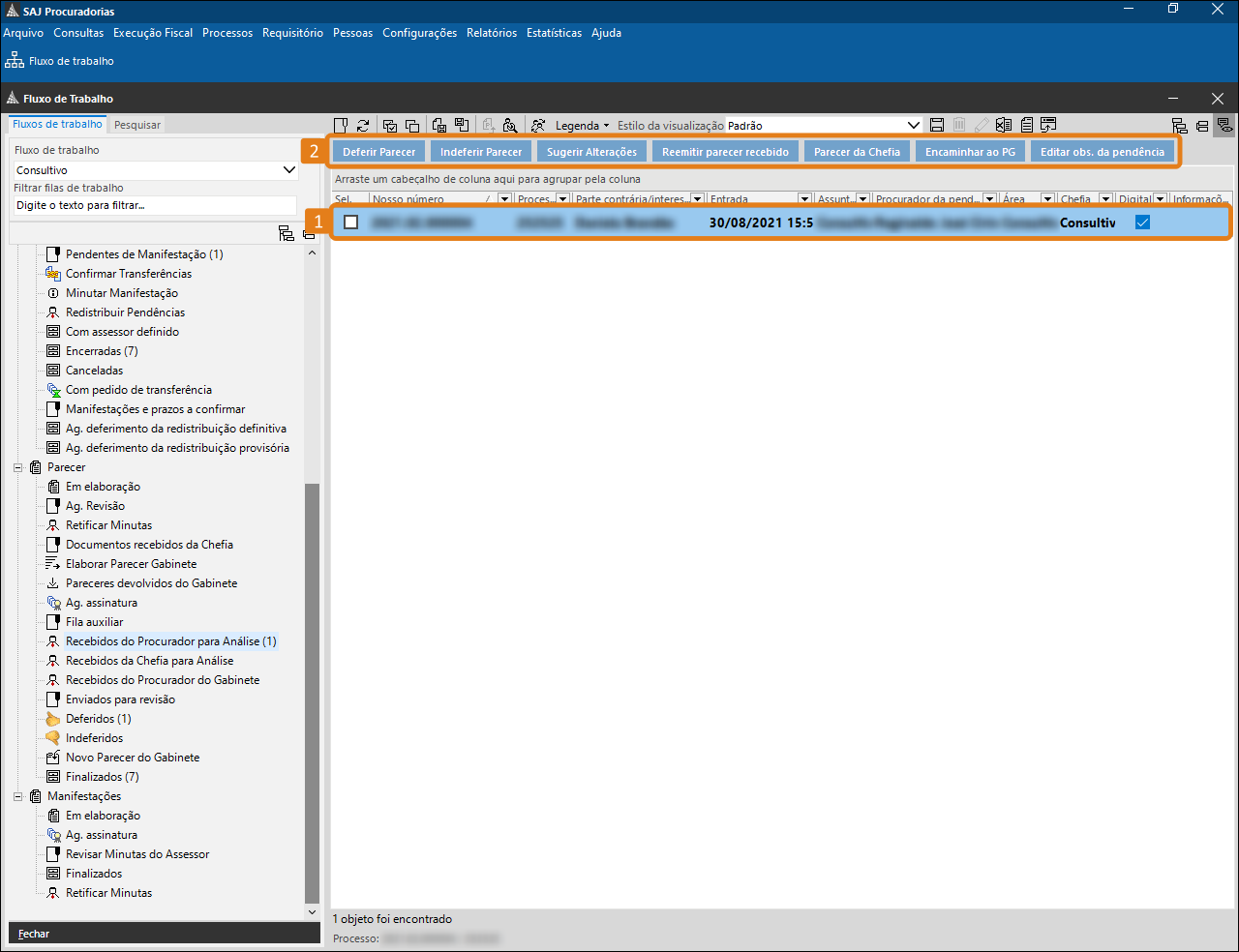
Task: Open the Execução Fiscal menu
Action: pos(152,33)
